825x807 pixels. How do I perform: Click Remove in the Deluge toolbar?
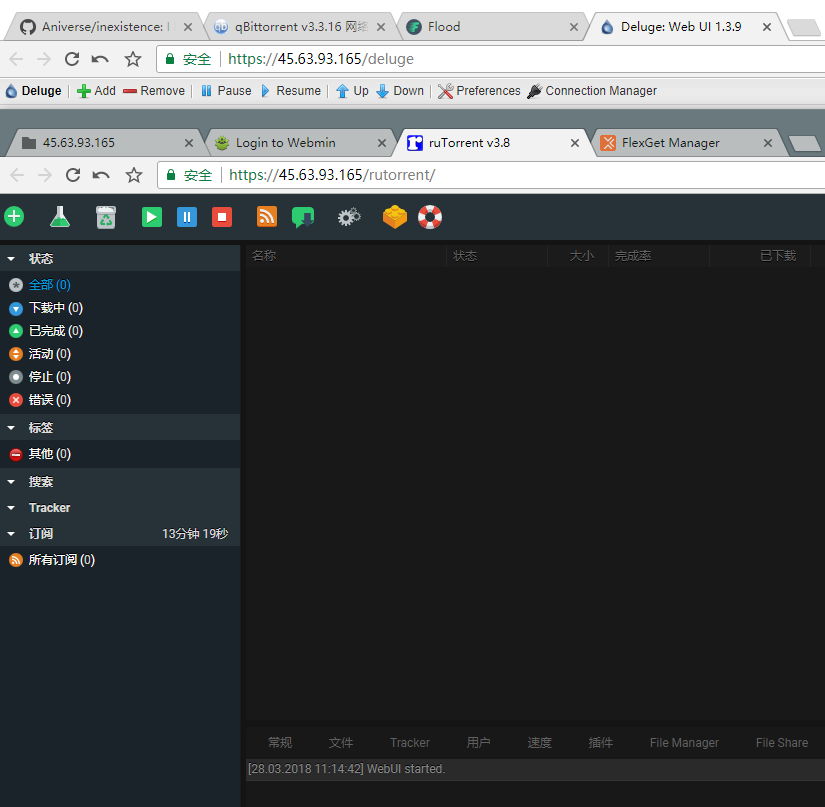tap(154, 91)
